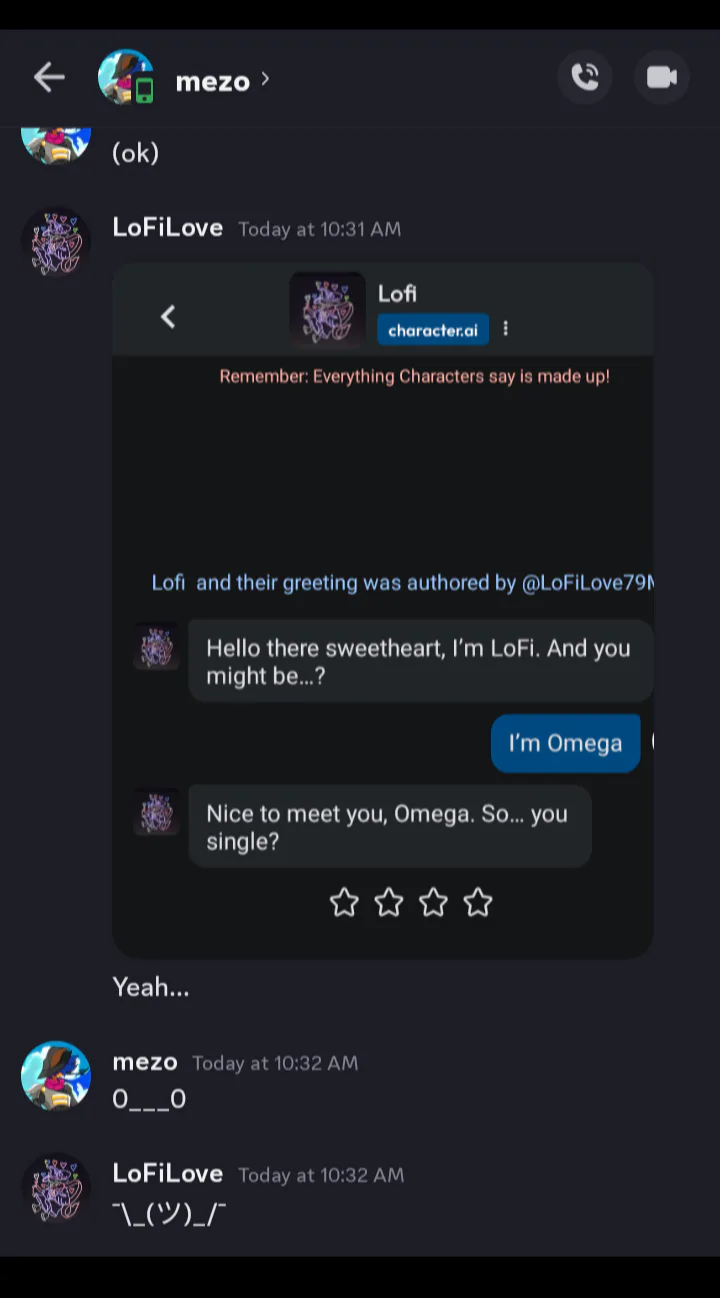This screenshot has width=720, height=1298.
Task: Click the first rating star
Action: [344, 903]
